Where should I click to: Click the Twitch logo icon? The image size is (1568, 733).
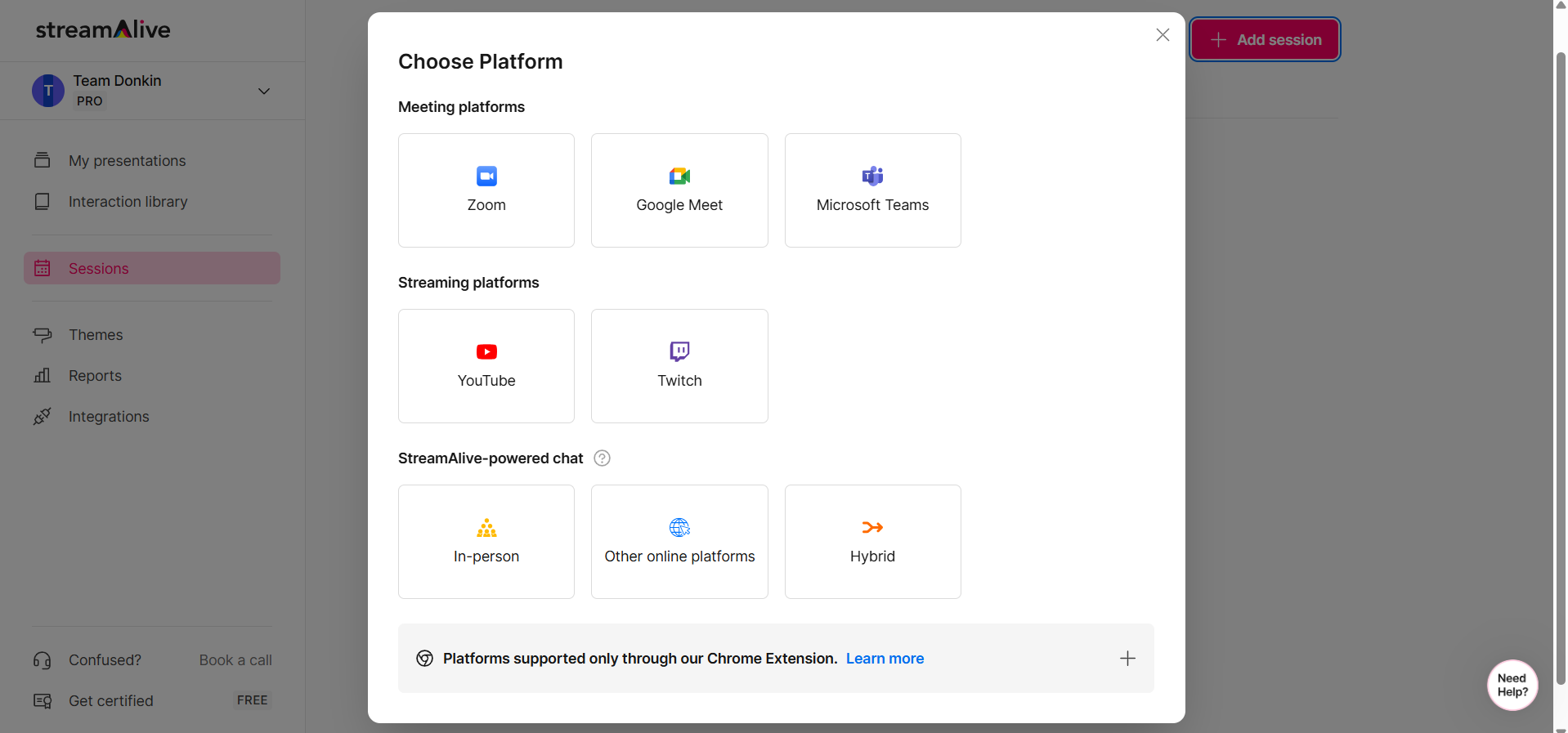coord(679,351)
